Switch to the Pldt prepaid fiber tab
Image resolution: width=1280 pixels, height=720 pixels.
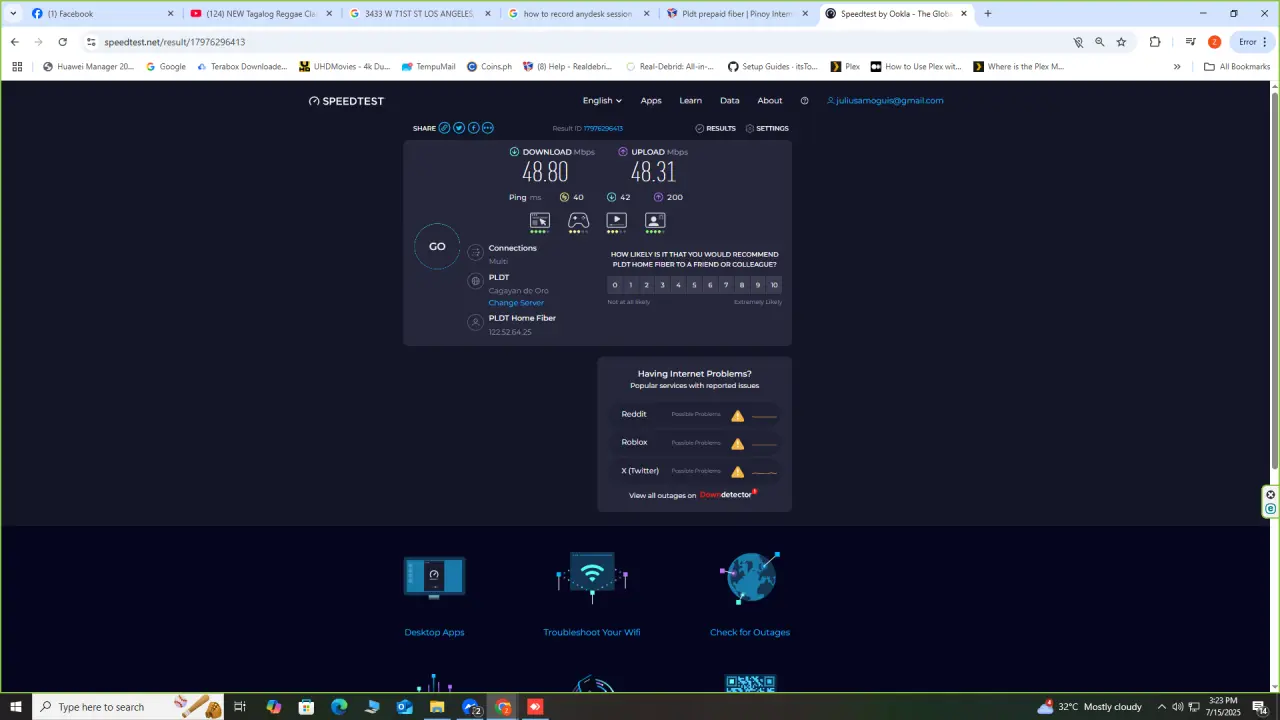pos(738,14)
